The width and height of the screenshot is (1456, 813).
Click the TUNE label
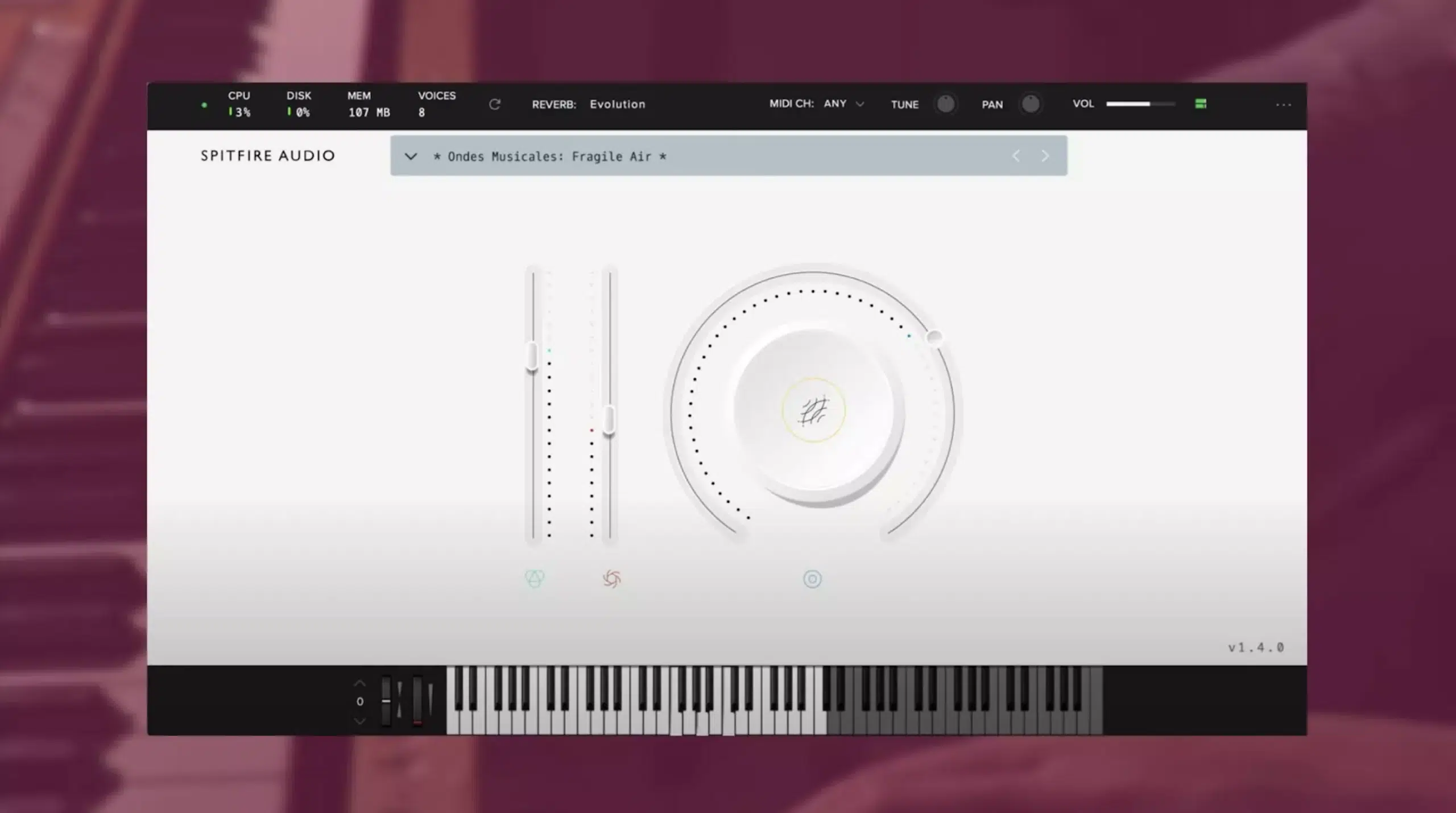click(x=904, y=105)
